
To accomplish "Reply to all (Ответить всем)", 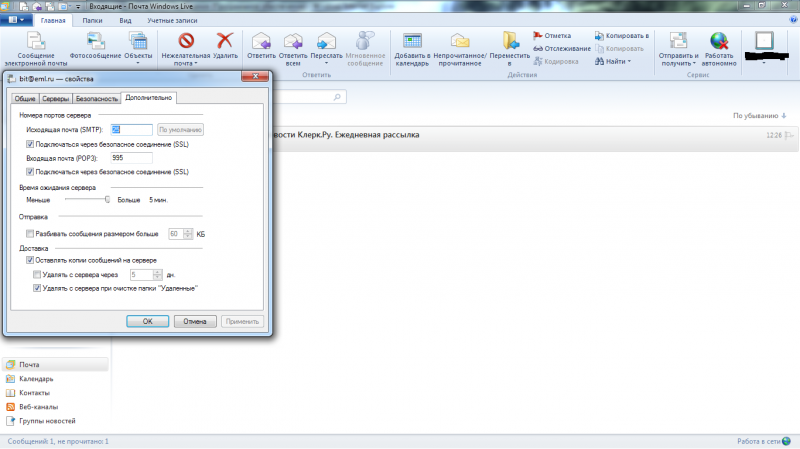I will (x=293, y=49).
